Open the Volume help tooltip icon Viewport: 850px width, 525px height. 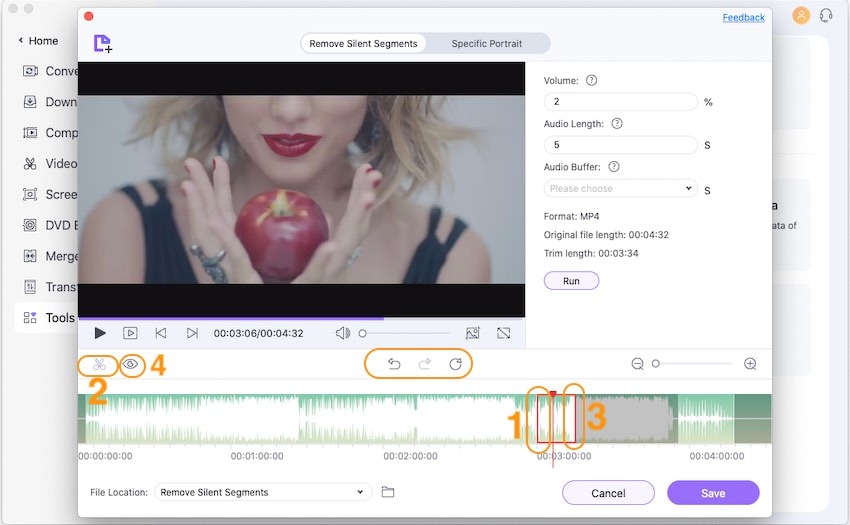coord(591,80)
